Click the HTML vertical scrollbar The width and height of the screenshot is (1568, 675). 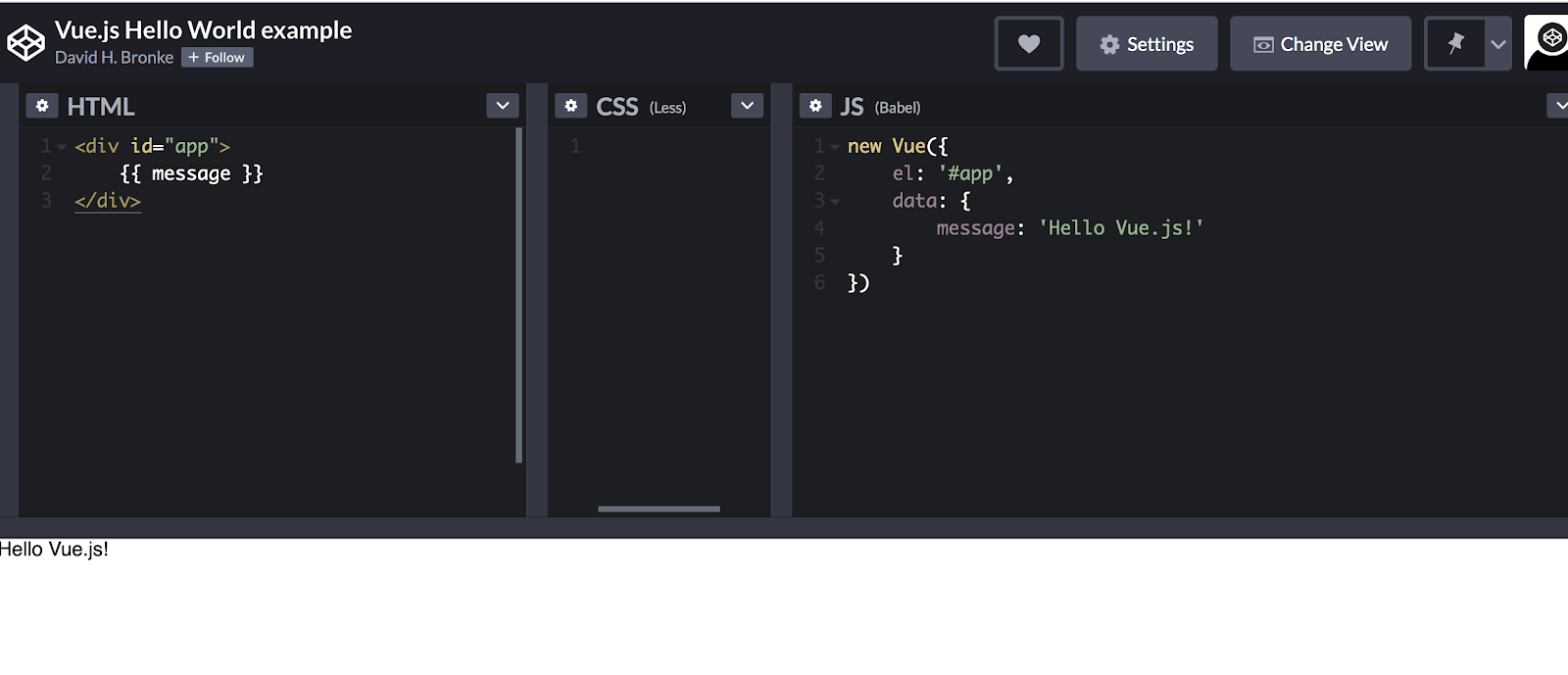[x=518, y=295]
